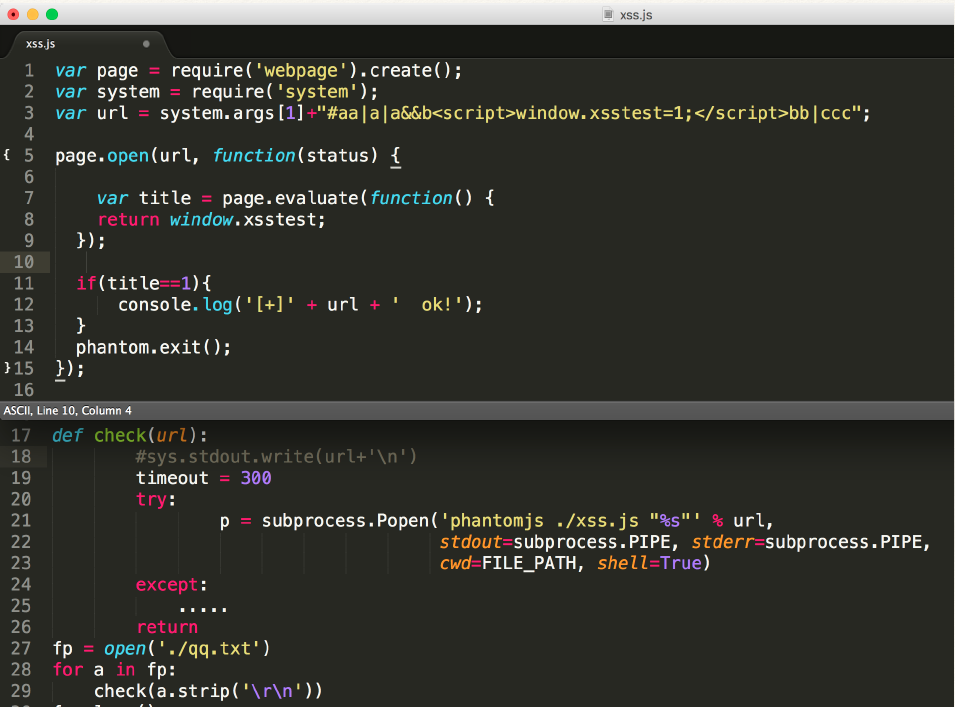Click 'for a in fp:' on line 28
955x707 pixels.
click(115, 670)
